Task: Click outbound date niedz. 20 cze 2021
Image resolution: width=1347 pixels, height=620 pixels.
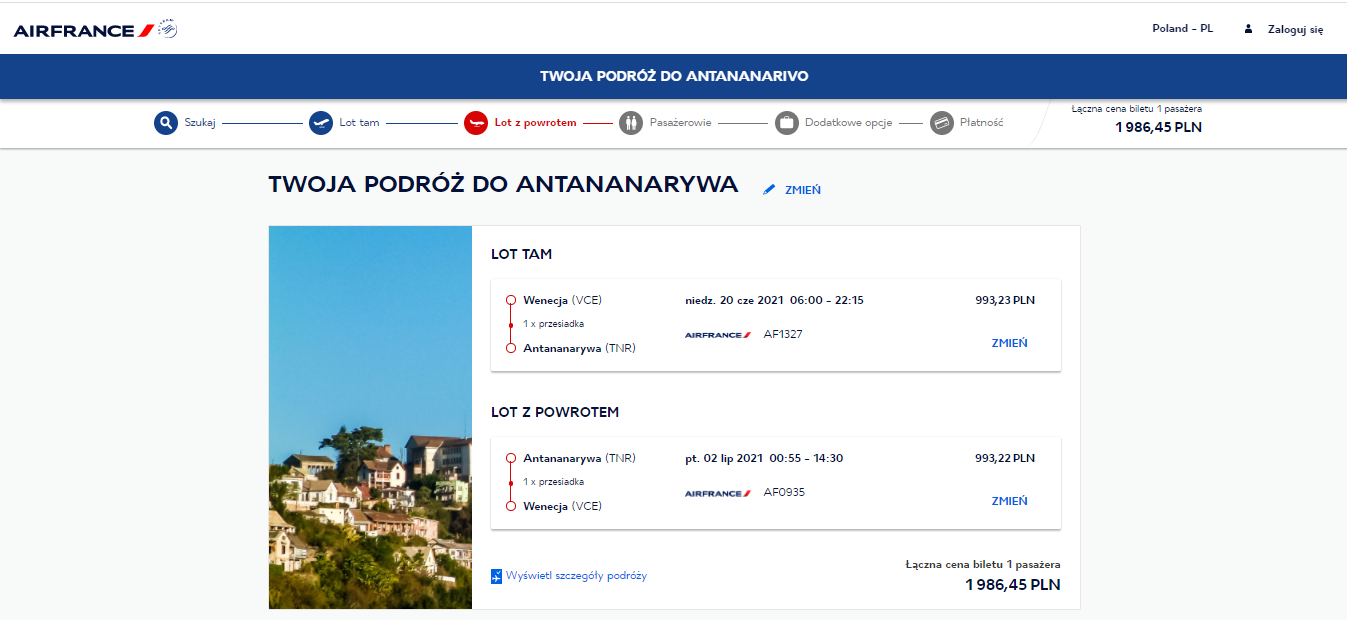Action: click(734, 300)
